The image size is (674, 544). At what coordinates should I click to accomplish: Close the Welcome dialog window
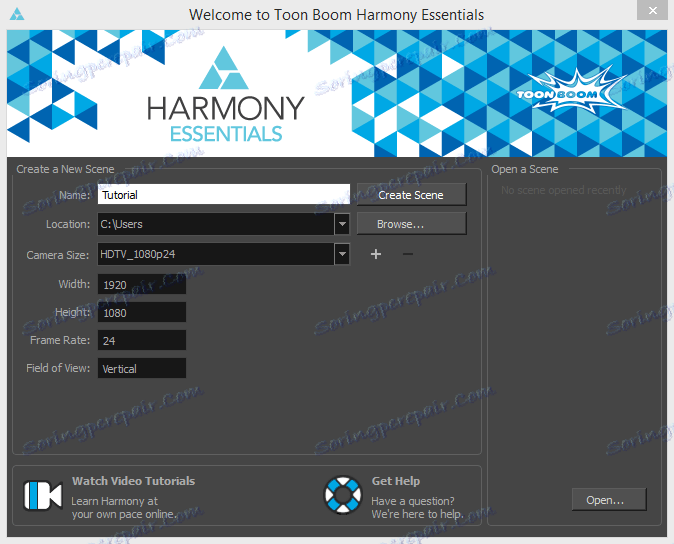(652, 10)
